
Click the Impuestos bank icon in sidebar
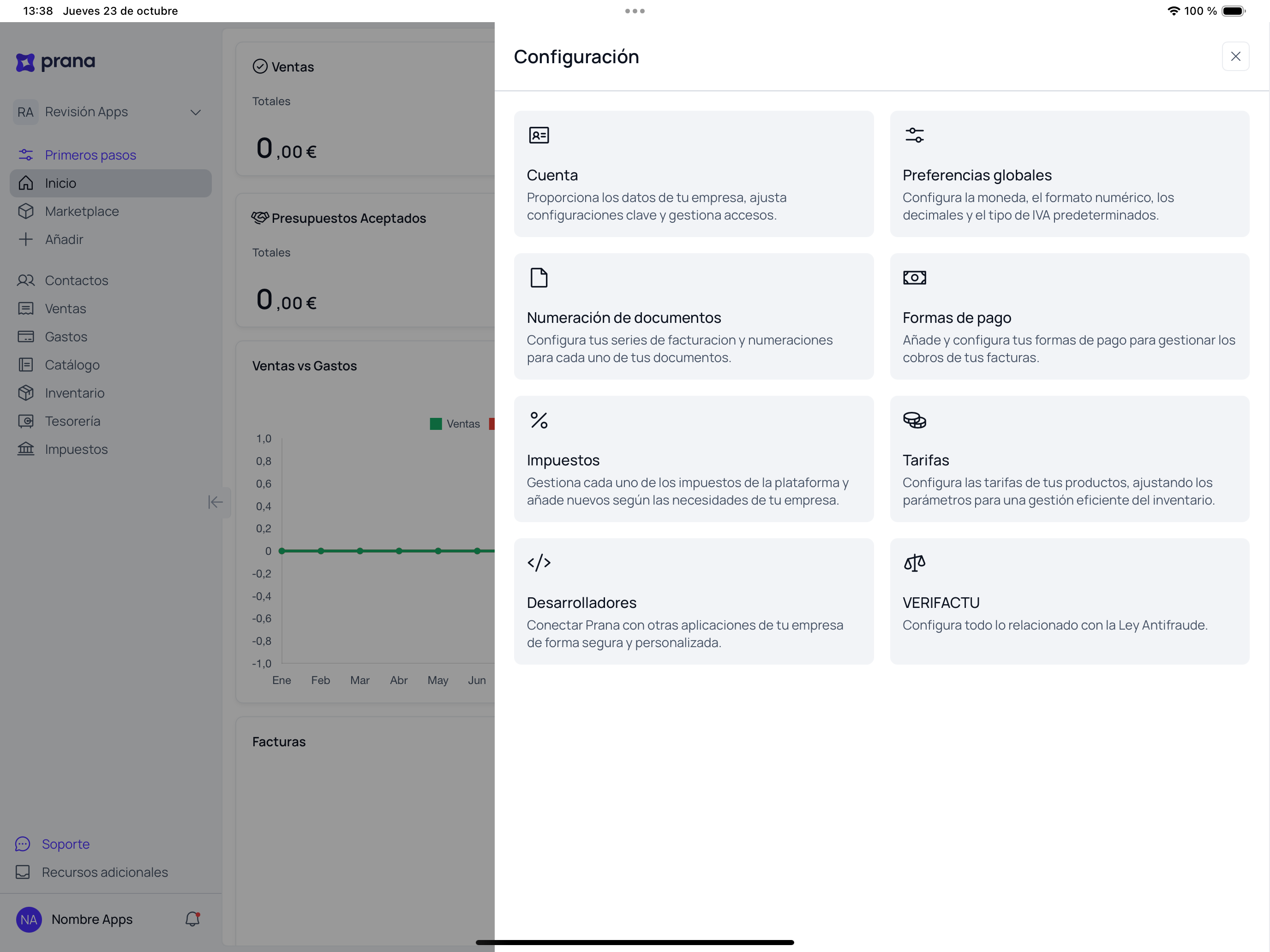[26, 449]
